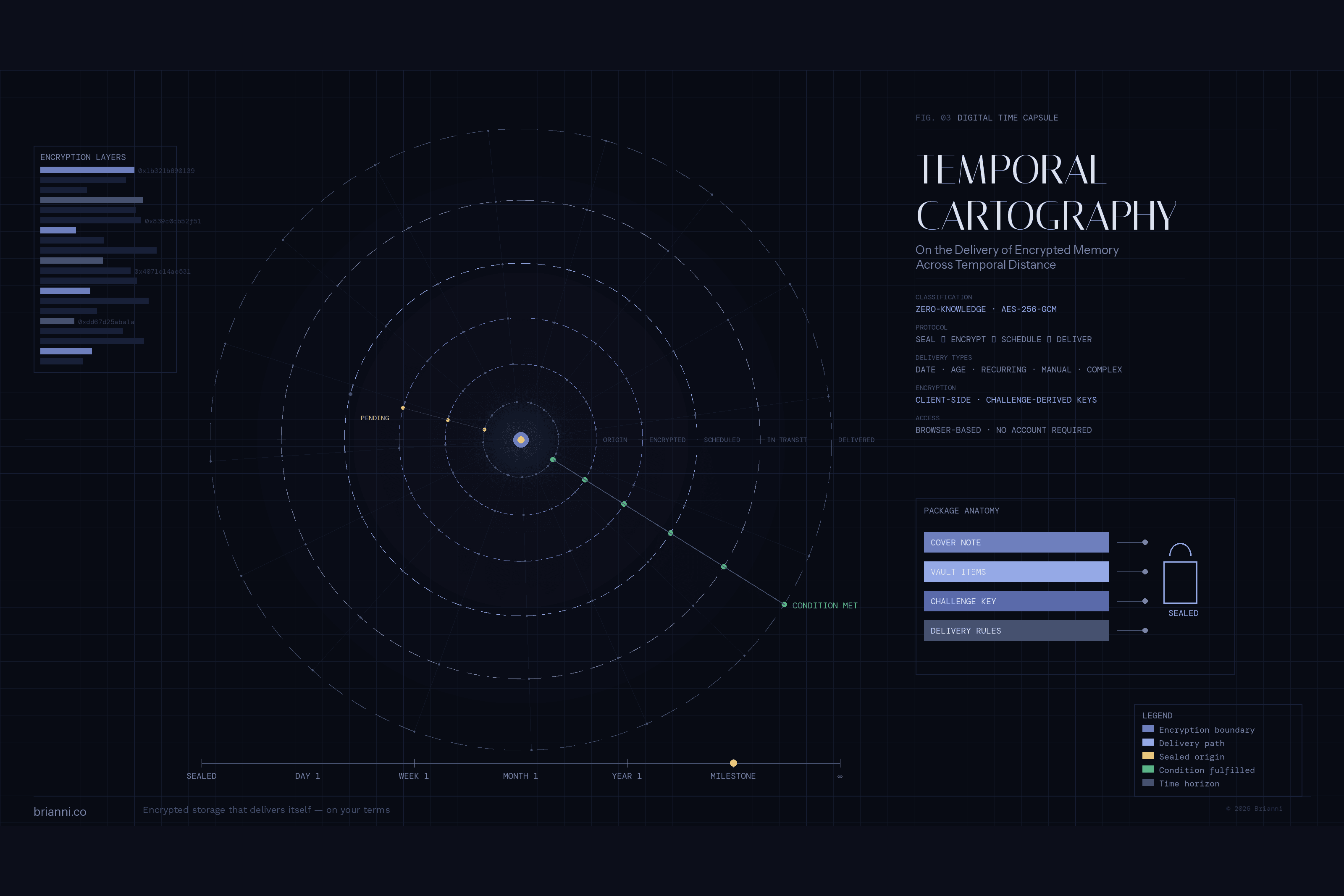Click the LEGEND heading
Screen dimensions: 1344x896
pyautogui.click(x=1157, y=715)
